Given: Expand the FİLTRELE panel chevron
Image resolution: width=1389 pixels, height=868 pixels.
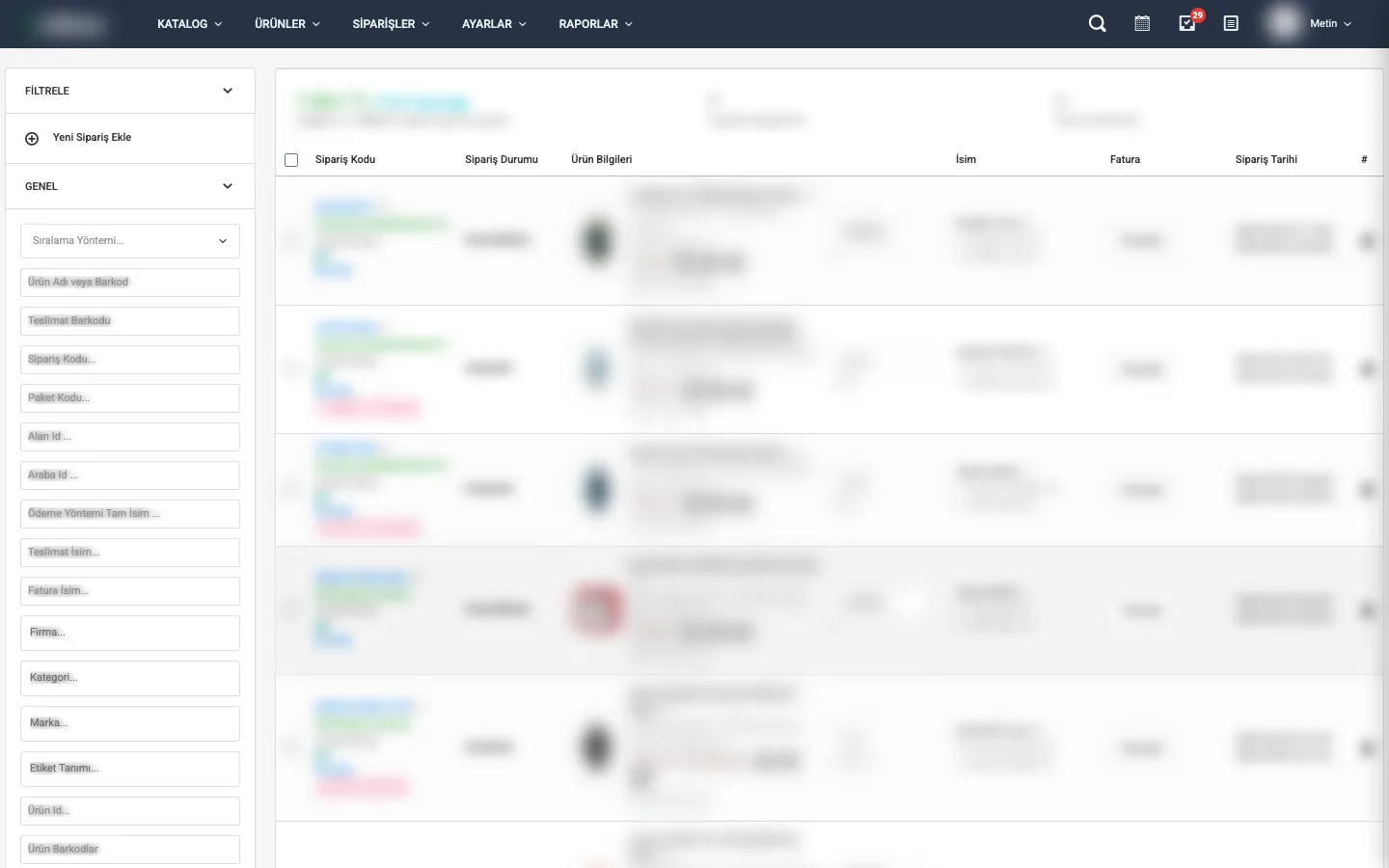Looking at the screenshot, I should click(228, 91).
